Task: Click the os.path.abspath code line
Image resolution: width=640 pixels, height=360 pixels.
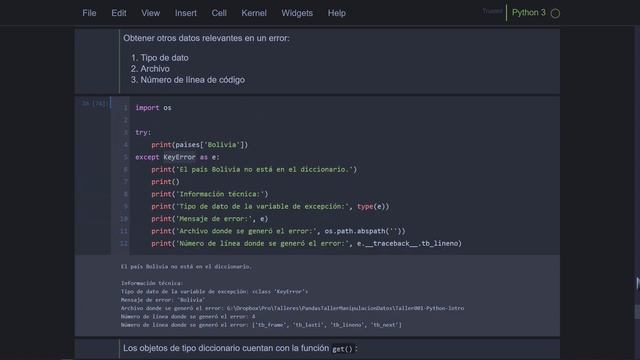Action: (x=278, y=231)
